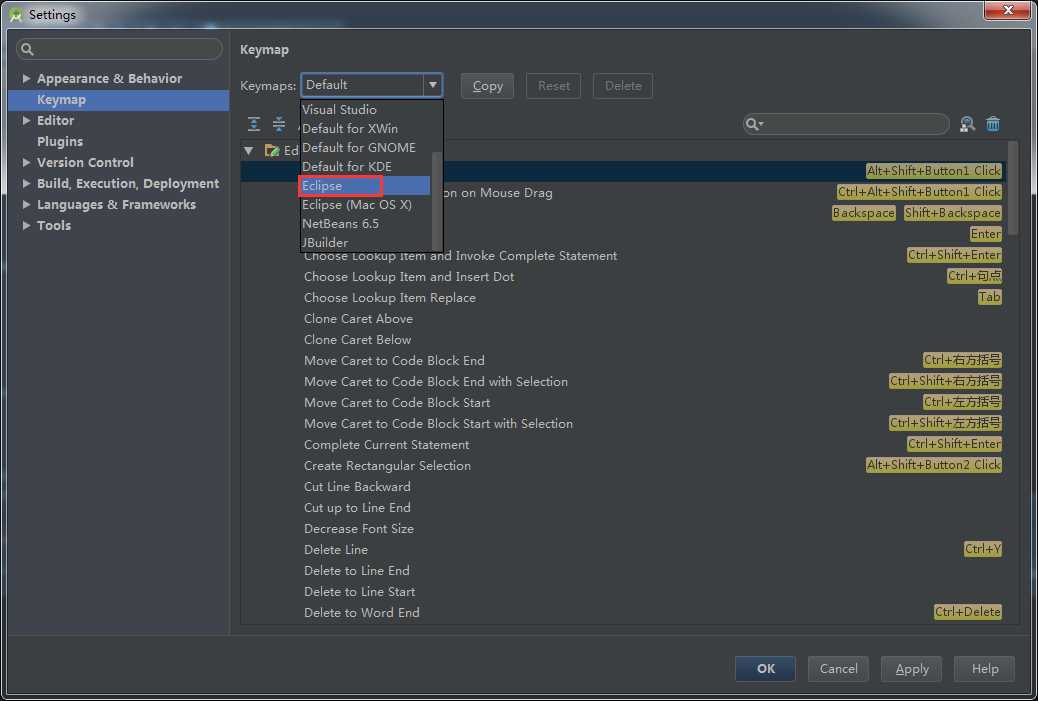Click the magnifier icon in settings search
Image resolution: width=1038 pixels, height=701 pixels.
[27, 49]
